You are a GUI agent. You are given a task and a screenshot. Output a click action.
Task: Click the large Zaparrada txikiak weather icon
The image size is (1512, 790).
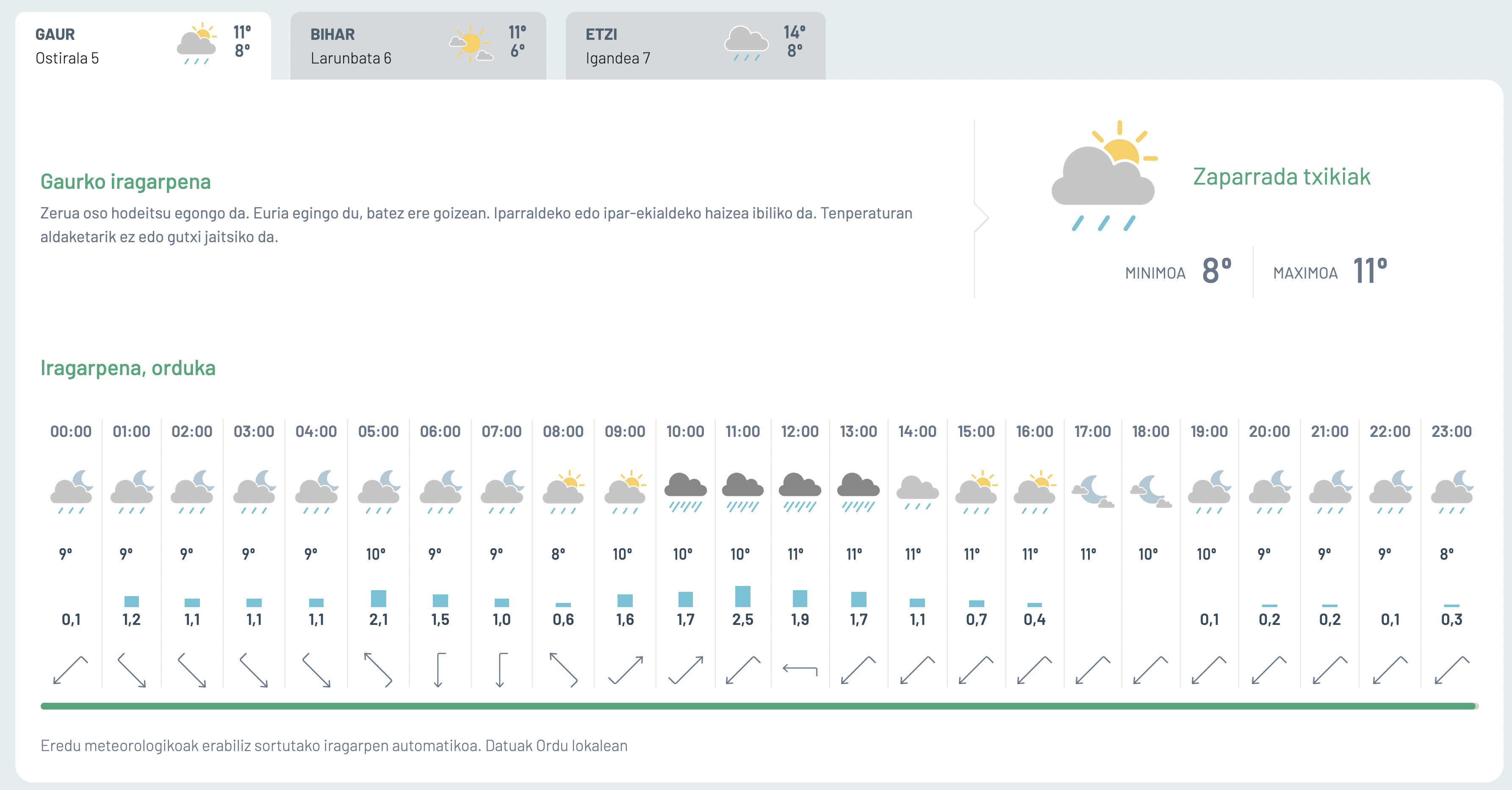tap(1104, 176)
